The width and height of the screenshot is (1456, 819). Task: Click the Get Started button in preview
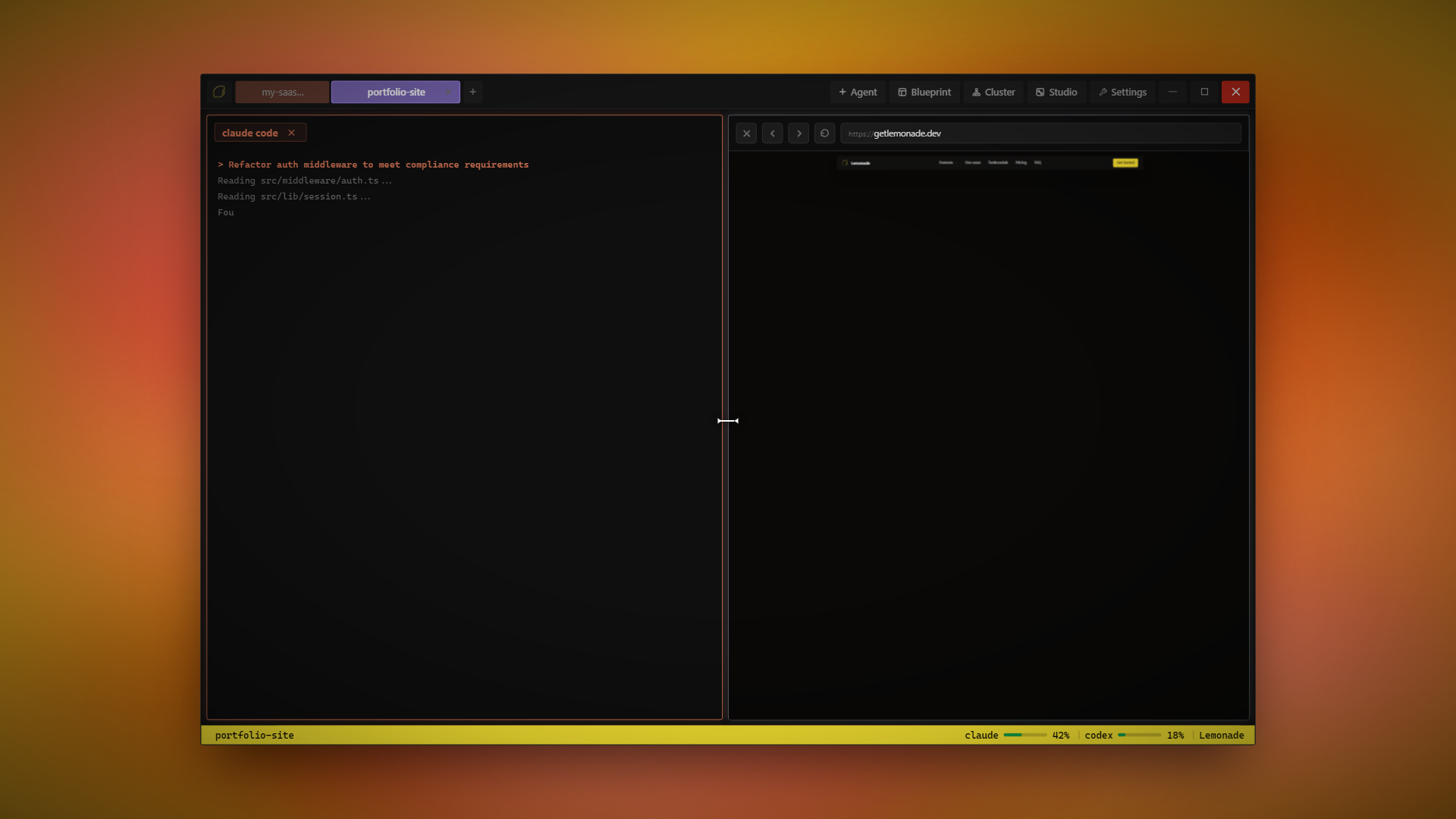coord(1125,162)
